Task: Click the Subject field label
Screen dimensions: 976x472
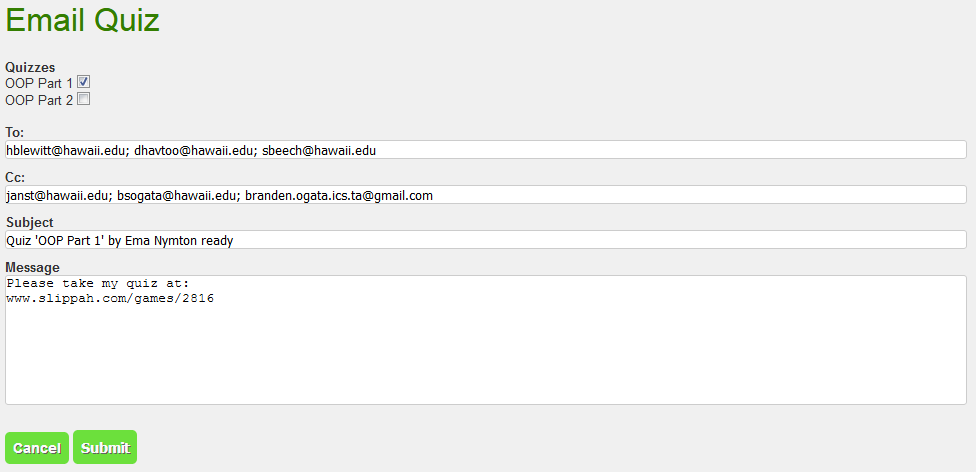Action: click(x=30, y=222)
